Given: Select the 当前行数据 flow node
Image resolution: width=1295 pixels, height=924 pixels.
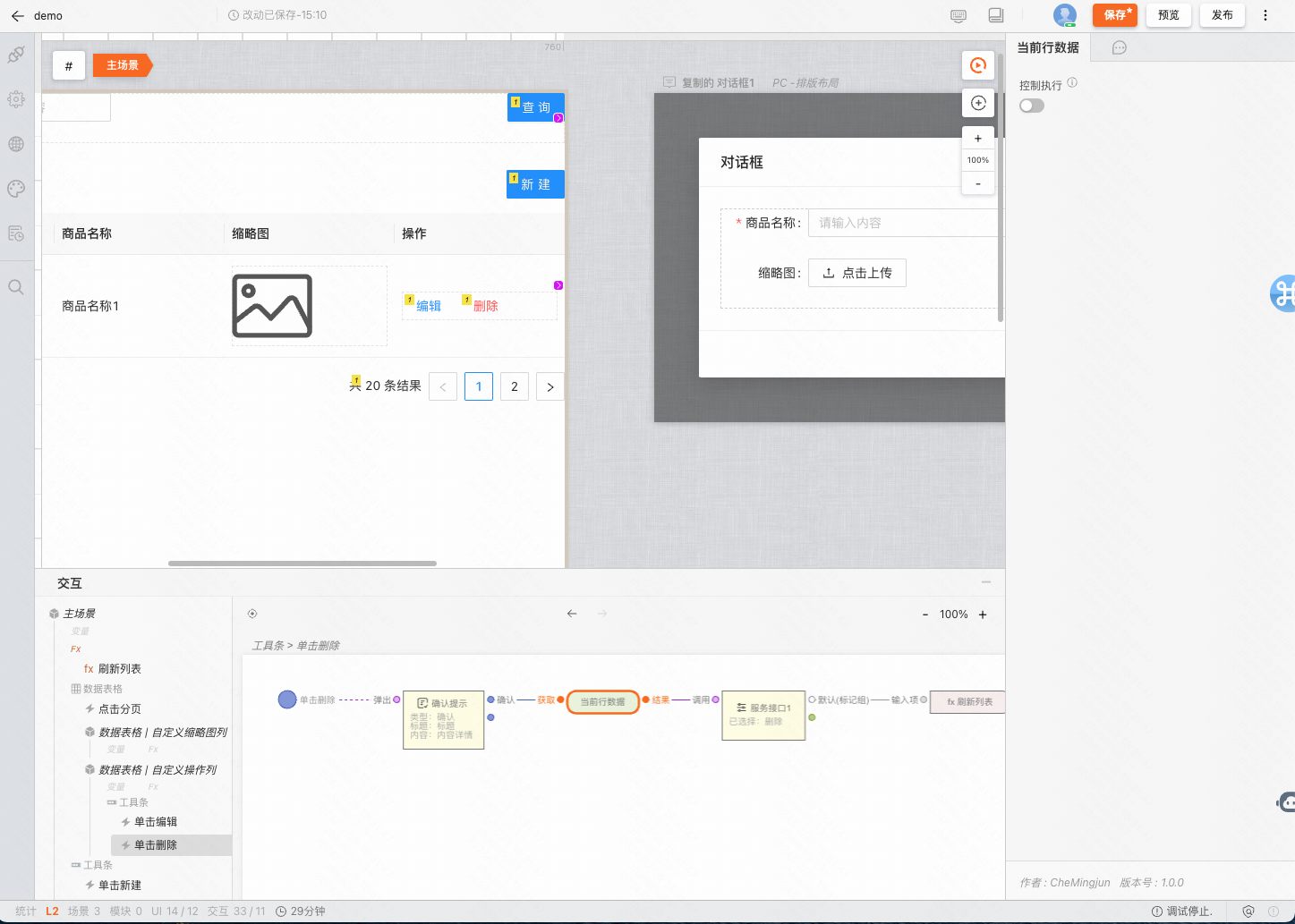Looking at the screenshot, I should [x=603, y=702].
